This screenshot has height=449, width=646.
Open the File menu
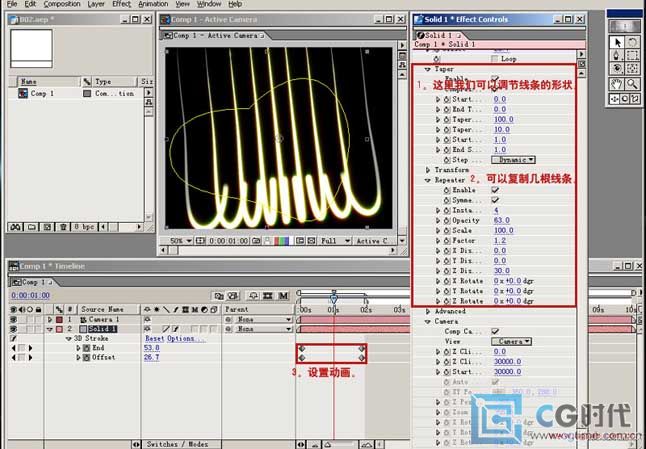pyautogui.click(x=12, y=4)
